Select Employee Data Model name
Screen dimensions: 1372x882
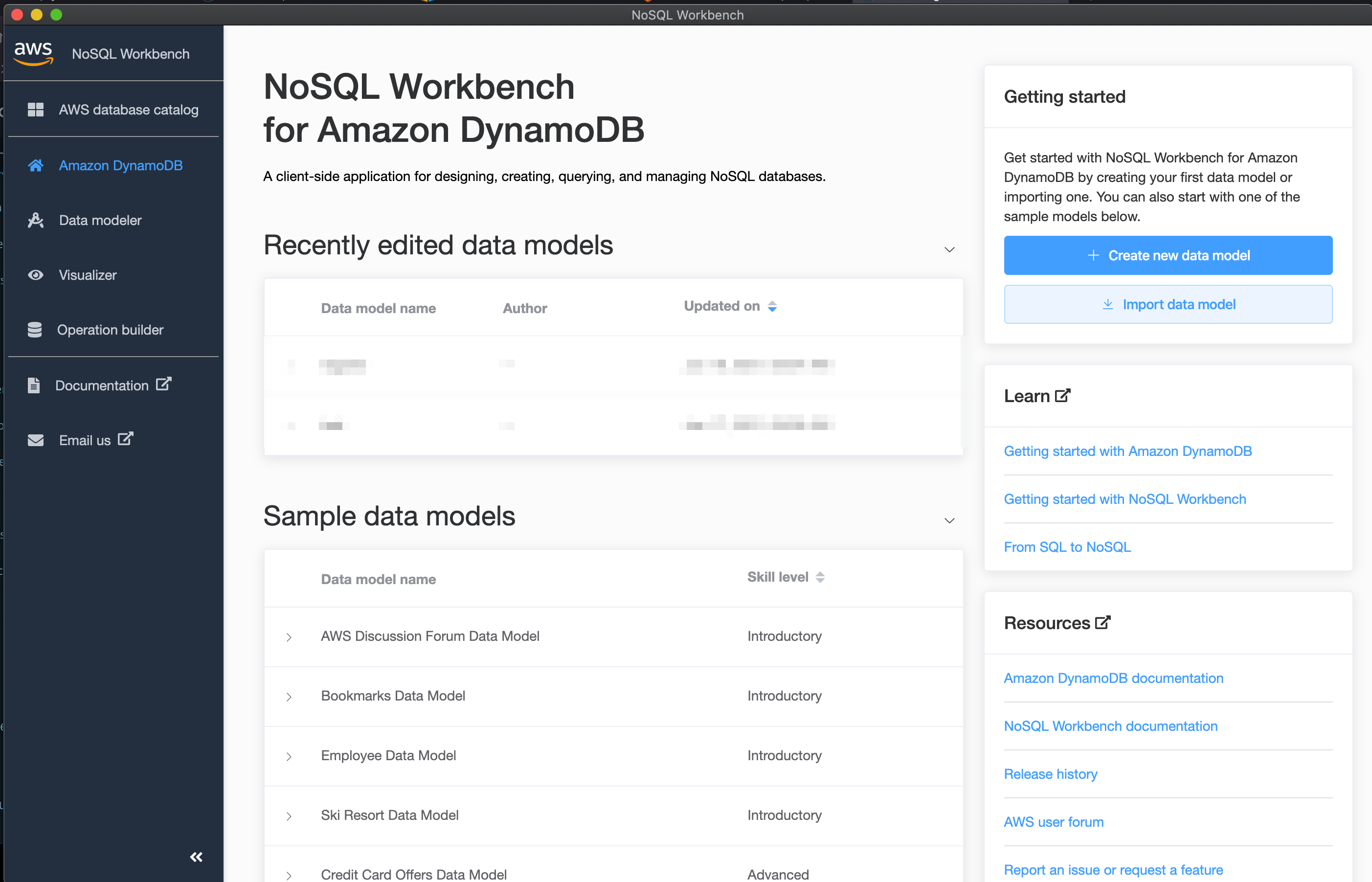[388, 756]
